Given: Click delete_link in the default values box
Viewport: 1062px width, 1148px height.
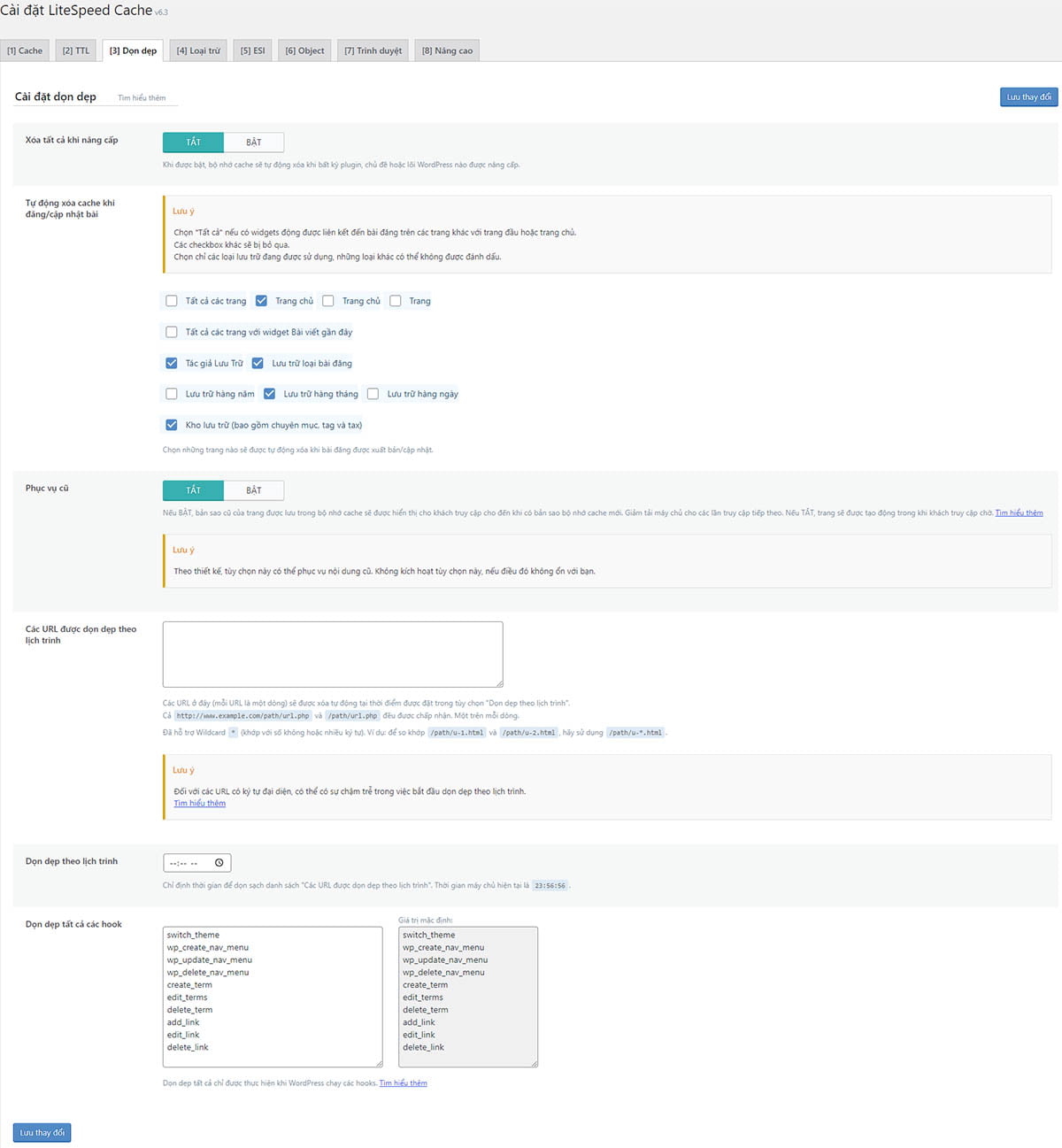Looking at the screenshot, I should tap(423, 1047).
